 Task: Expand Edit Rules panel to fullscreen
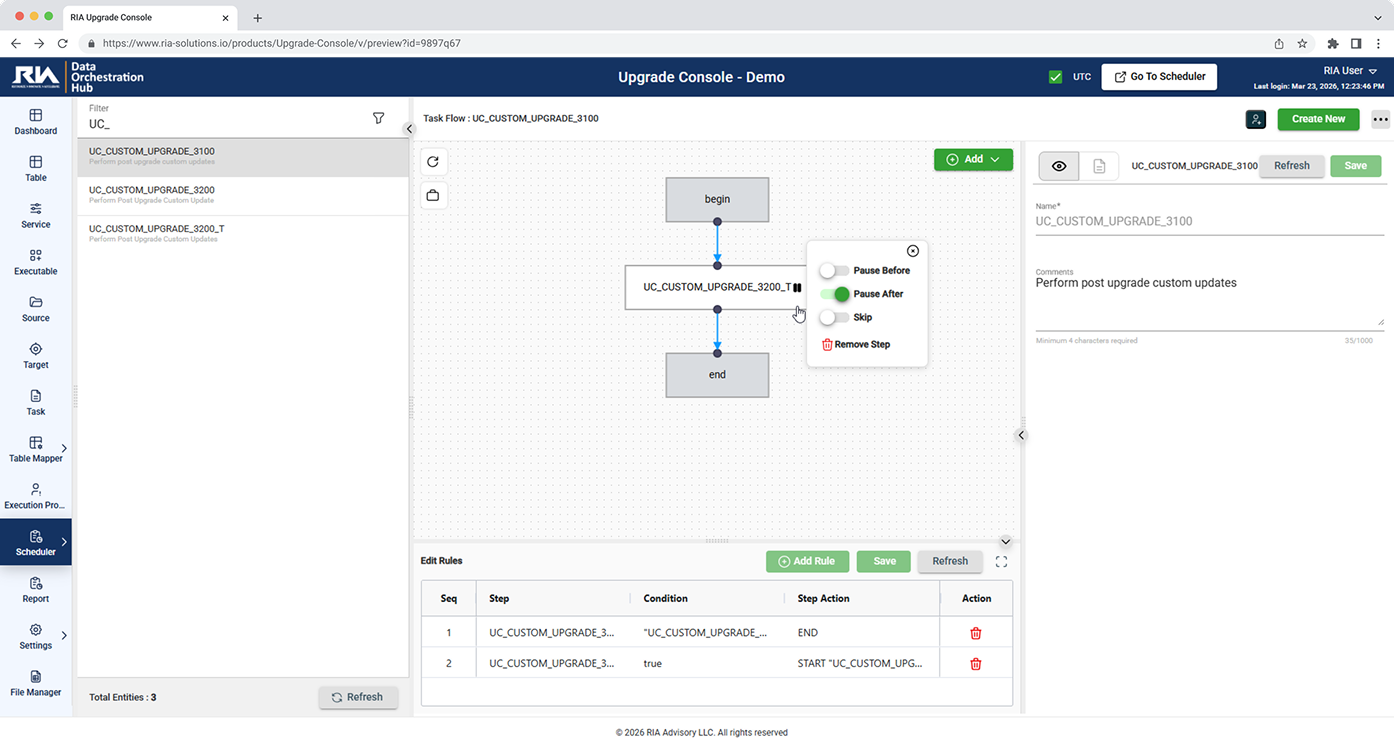click(1001, 562)
